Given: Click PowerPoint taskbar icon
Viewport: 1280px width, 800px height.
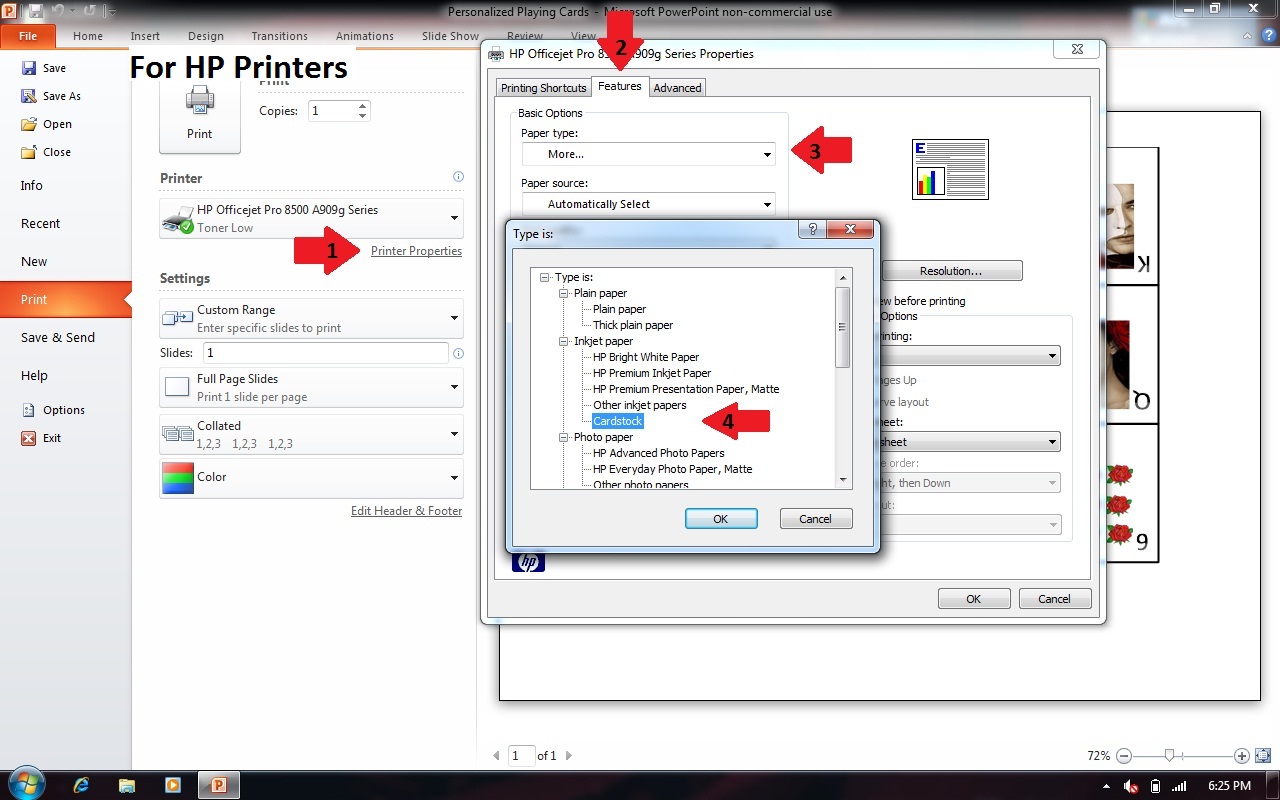Looking at the screenshot, I should click(x=218, y=785).
